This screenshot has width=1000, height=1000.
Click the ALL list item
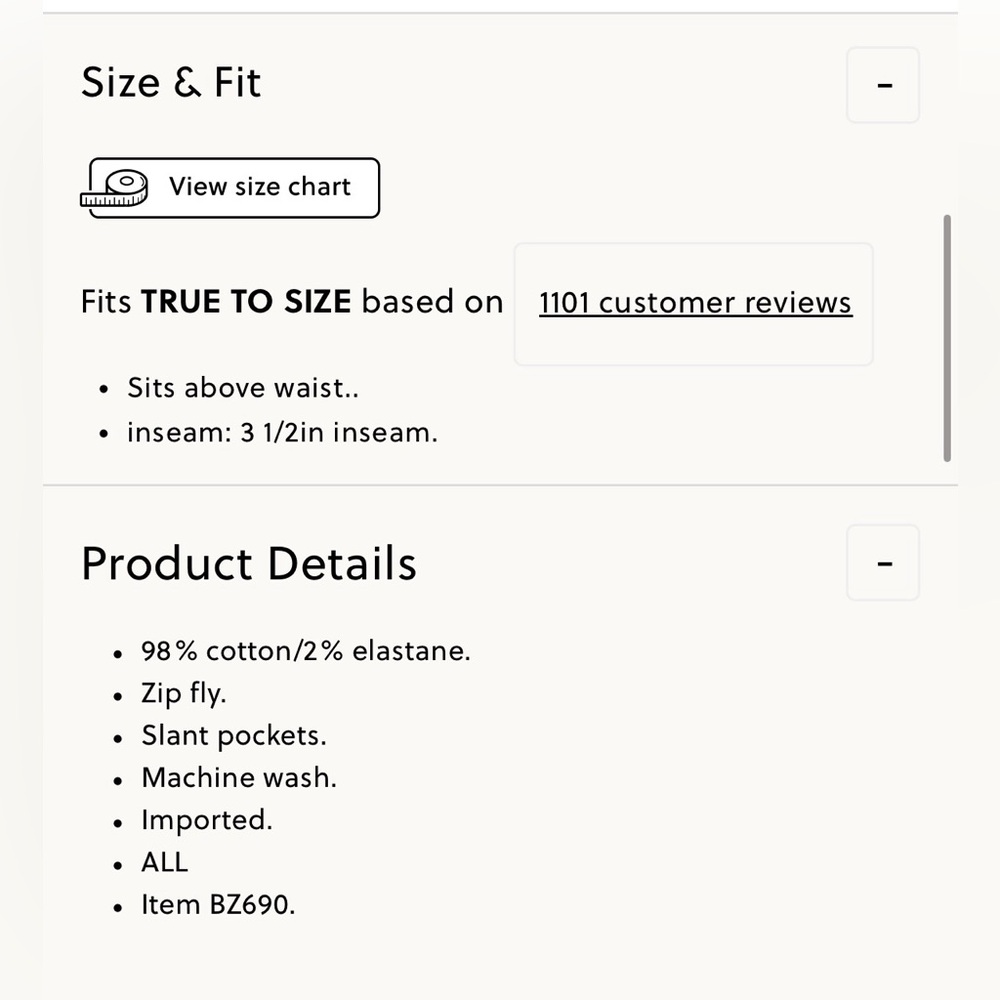point(165,862)
